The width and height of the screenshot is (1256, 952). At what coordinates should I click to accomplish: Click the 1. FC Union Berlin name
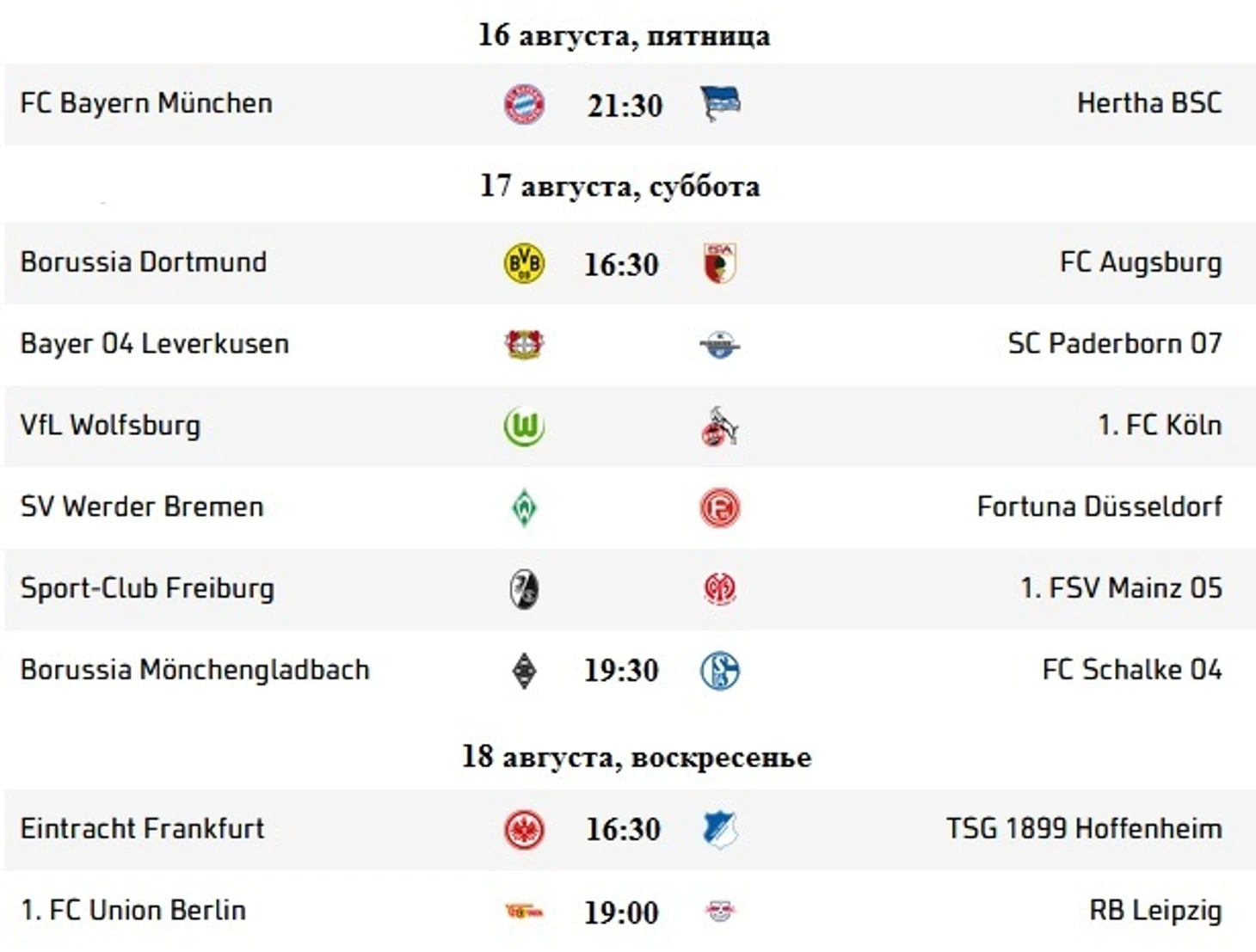pos(133,910)
